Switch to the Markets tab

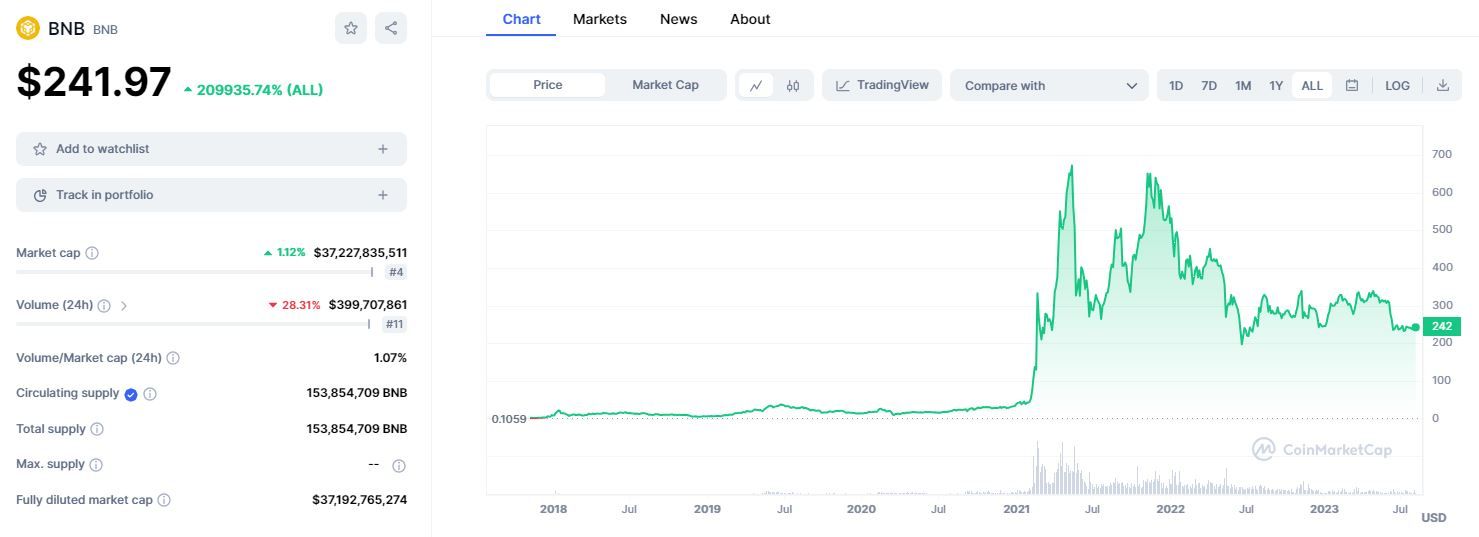[x=599, y=19]
